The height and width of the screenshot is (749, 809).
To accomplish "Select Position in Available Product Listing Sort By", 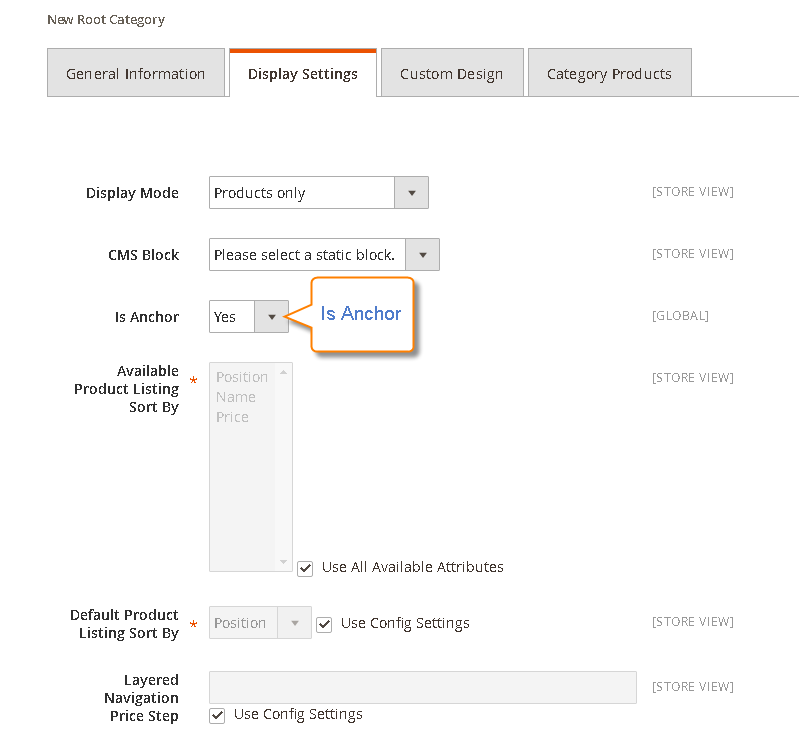I will [240, 376].
